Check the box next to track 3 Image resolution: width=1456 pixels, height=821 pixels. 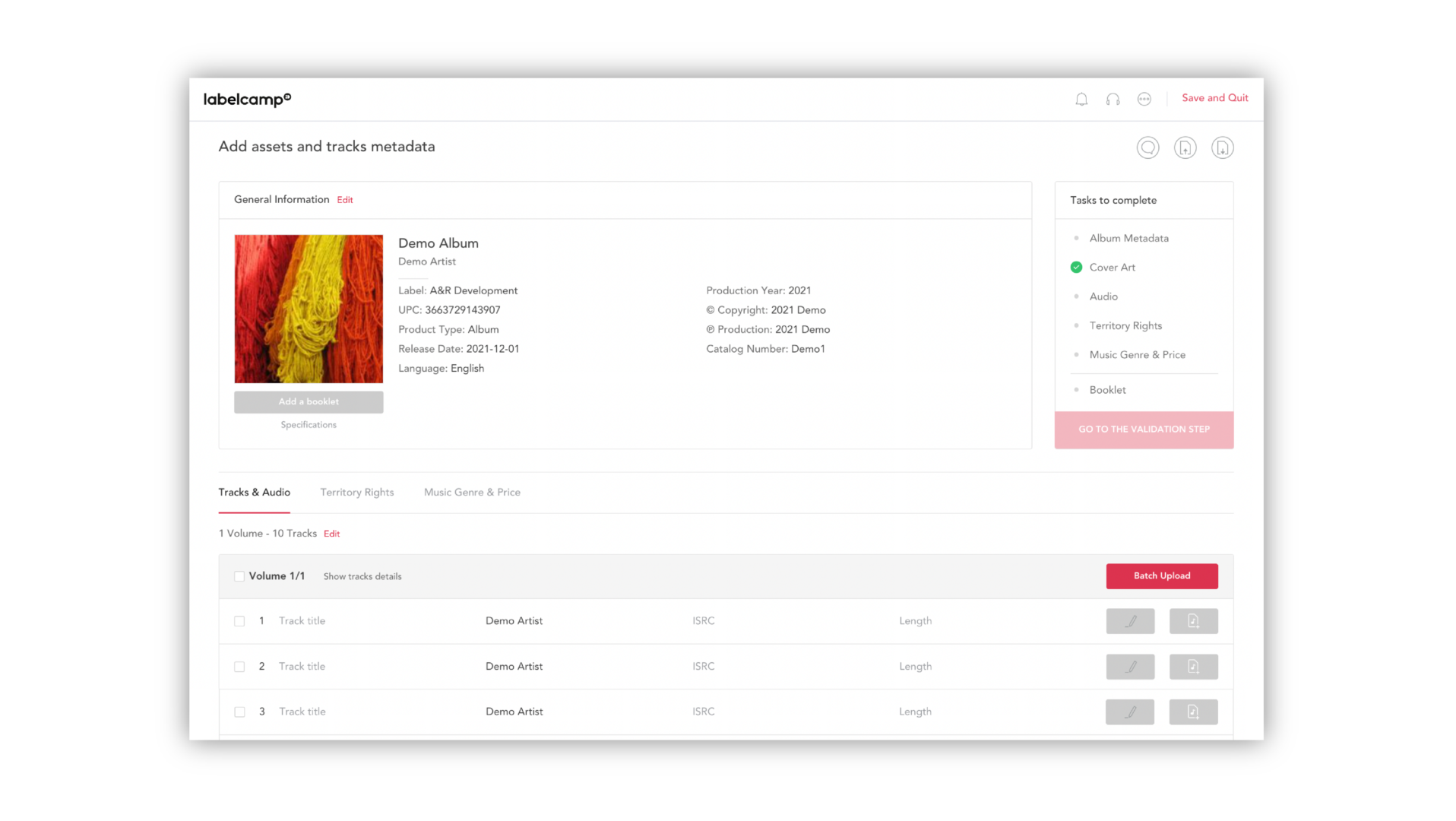click(x=239, y=712)
